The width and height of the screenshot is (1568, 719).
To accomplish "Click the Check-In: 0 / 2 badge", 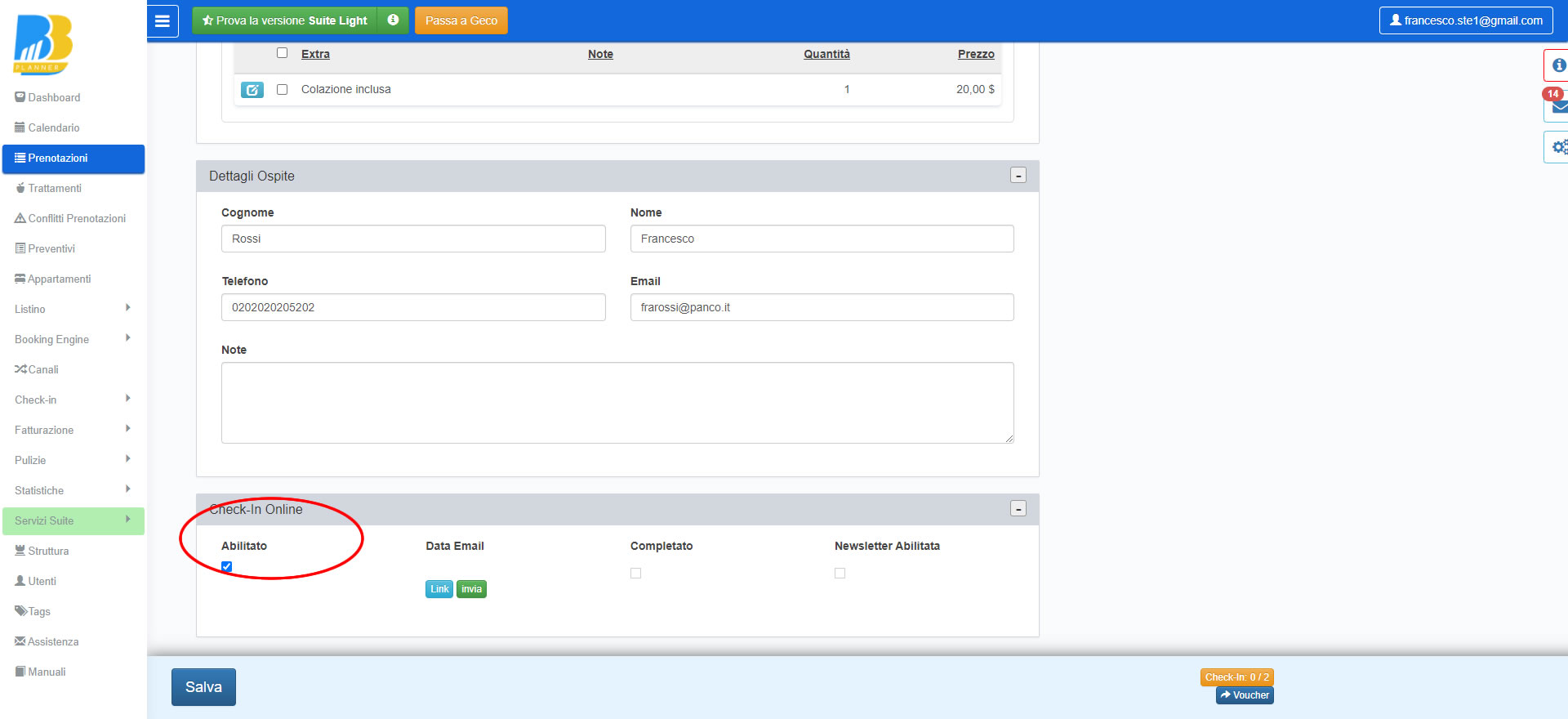I will tap(1237, 677).
